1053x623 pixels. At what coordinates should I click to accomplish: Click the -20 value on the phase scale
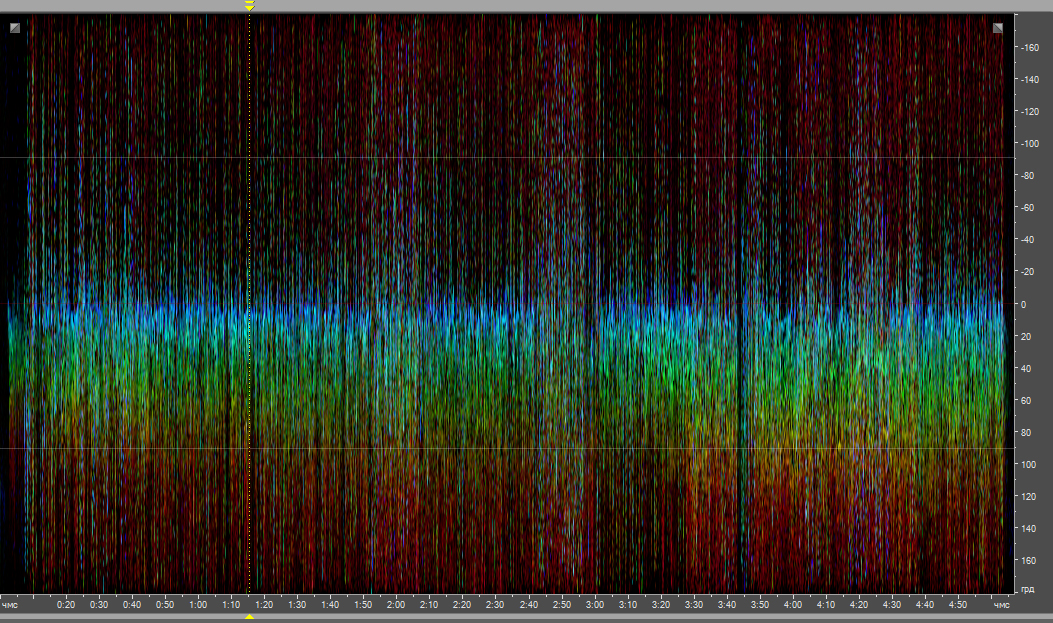pyautogui.click(x=1027, y=272)
